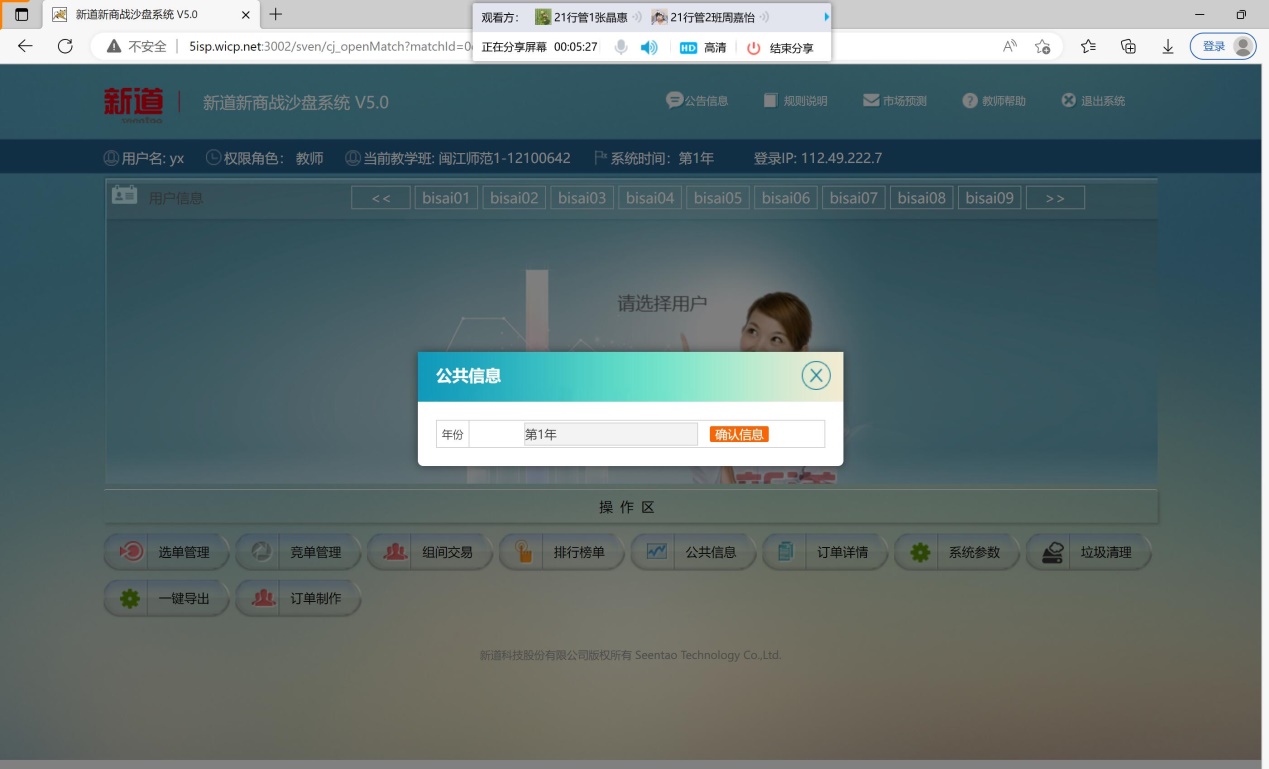Viewport: 1269px width, 769px height.
Task: Click 退出系统 to log out
Action: pos(1092,101)
